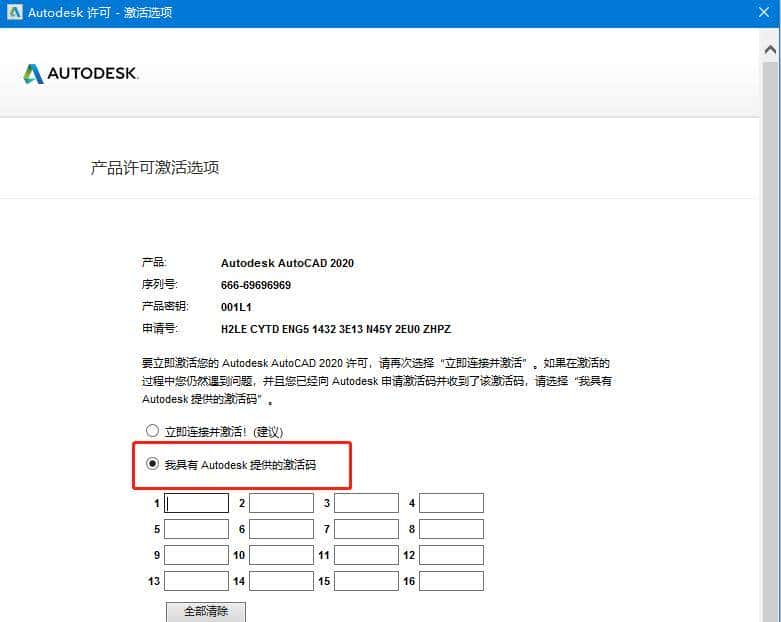Click activation code field 14
Viewport: 781px width, 622px height.
(x=281, y=581)
